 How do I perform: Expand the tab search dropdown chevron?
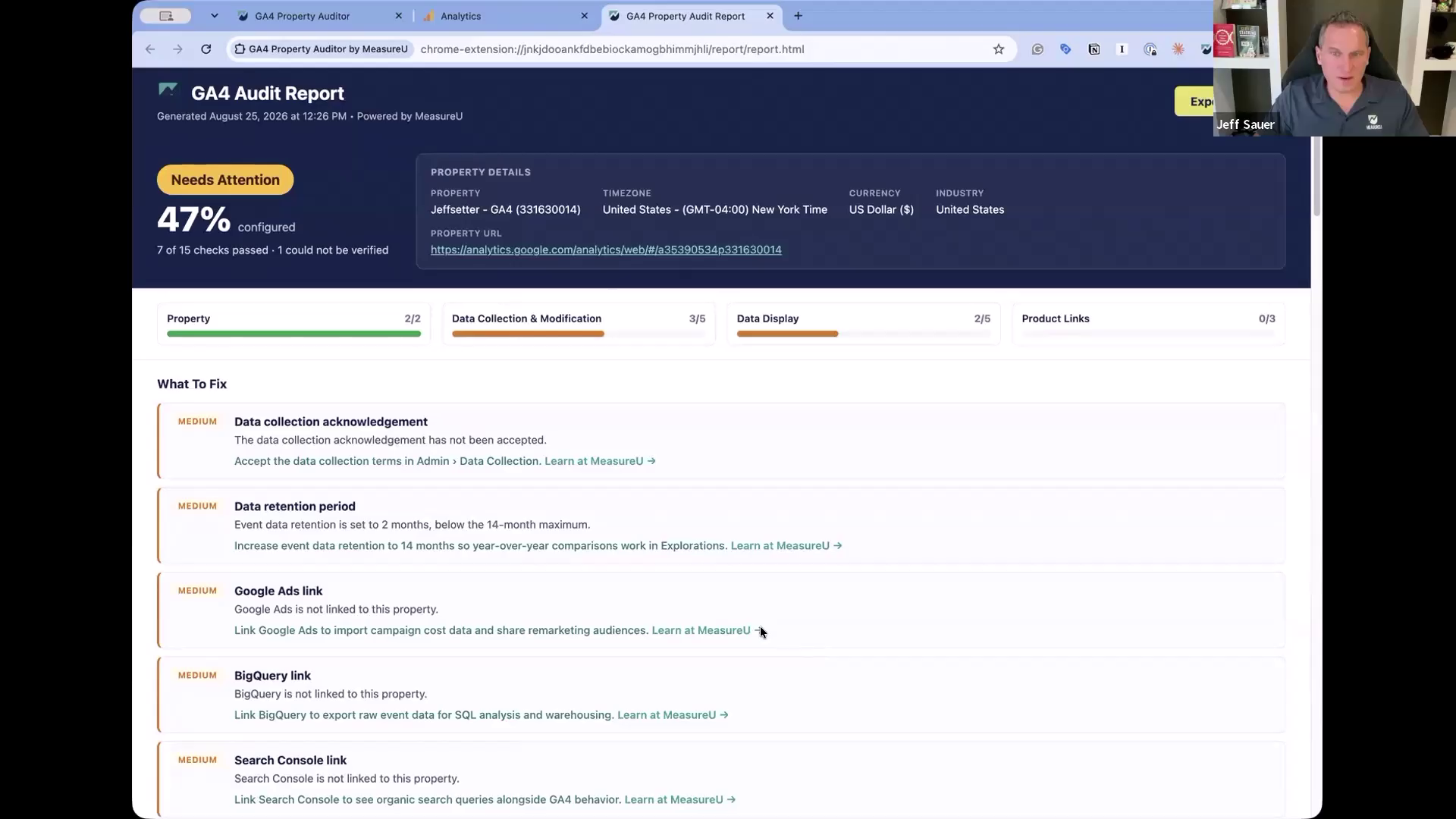pos(215,16)
